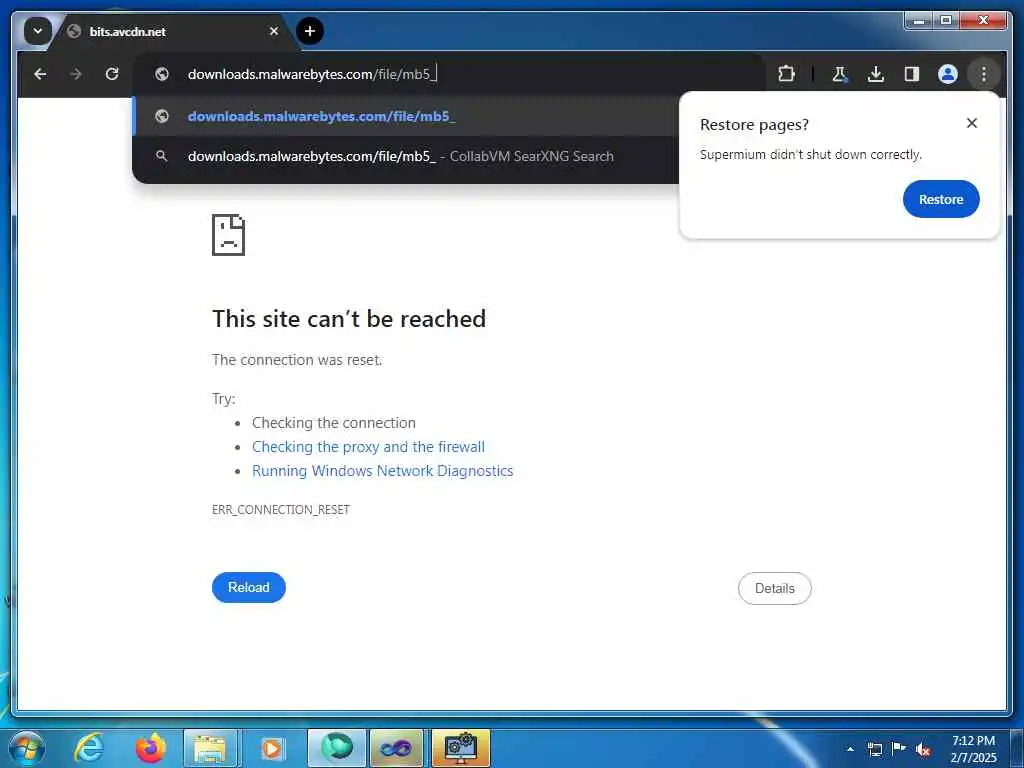Launch Firefox from the taskbar
This screenshot has width=1024, height=768.
pos(150,748)
